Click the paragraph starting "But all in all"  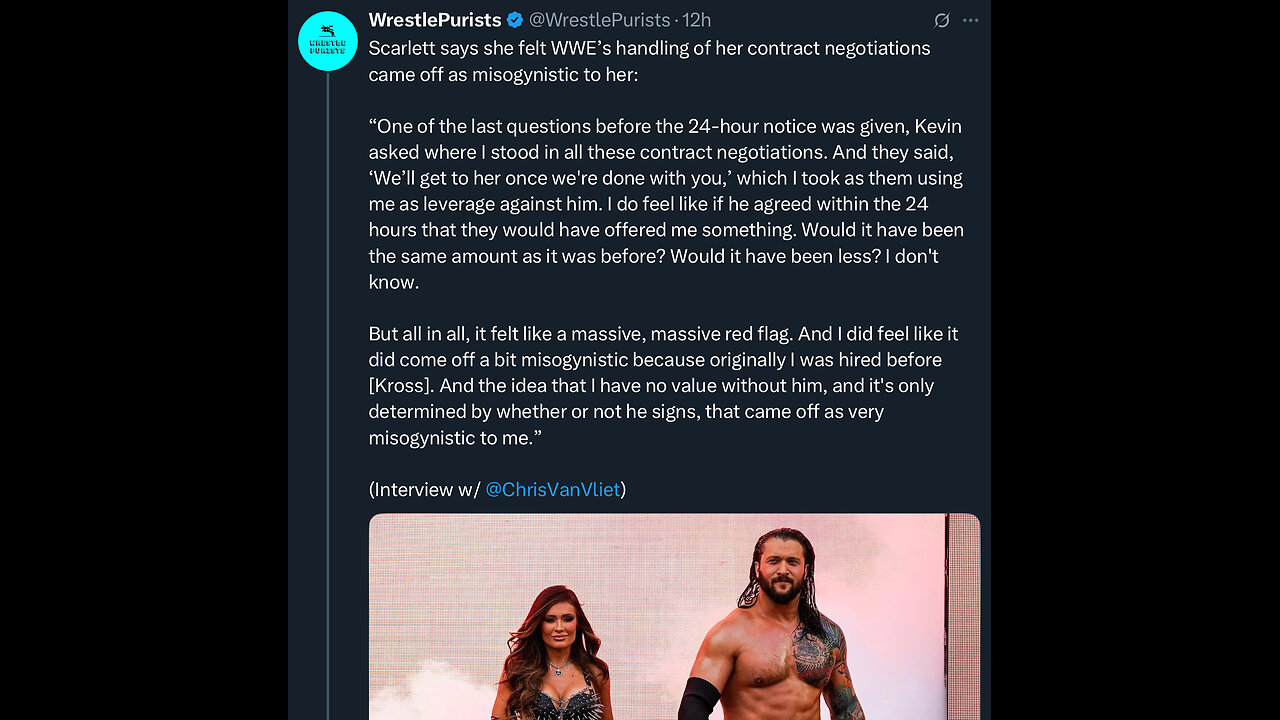[663, 385]
